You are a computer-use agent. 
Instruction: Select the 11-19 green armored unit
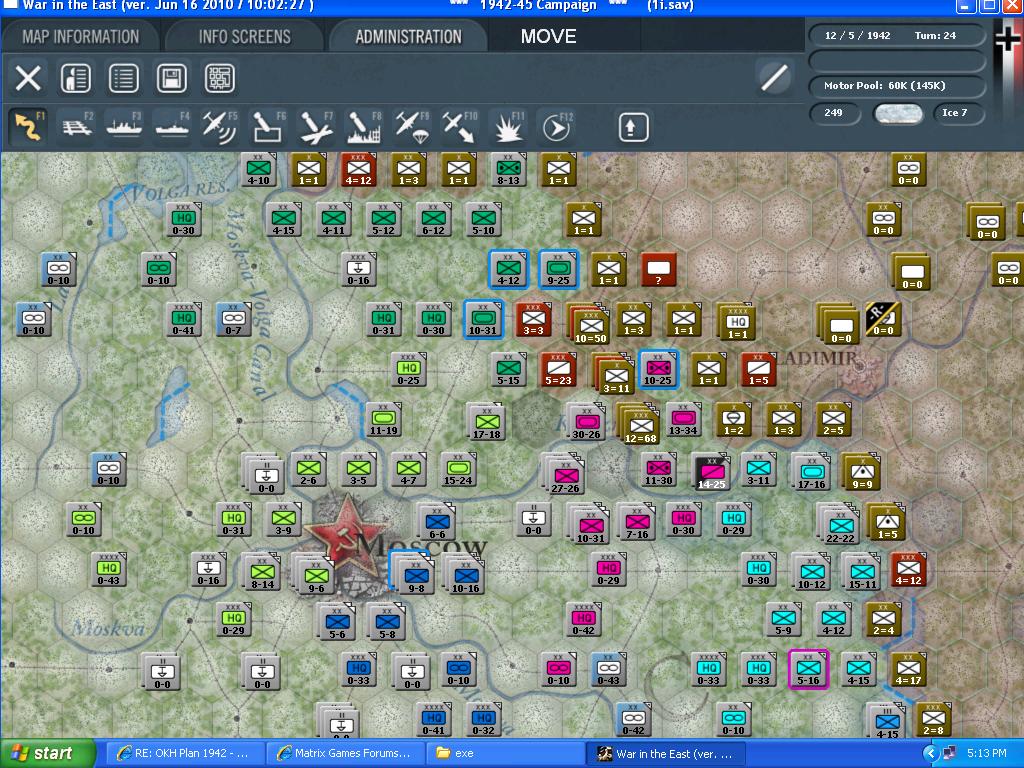pos(384,419)
